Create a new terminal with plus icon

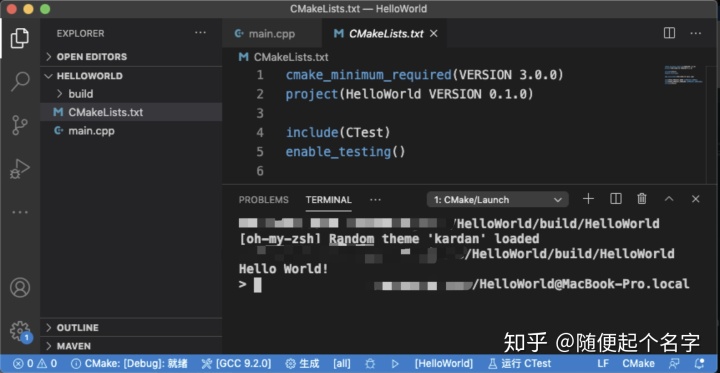[x=588, y=198]
